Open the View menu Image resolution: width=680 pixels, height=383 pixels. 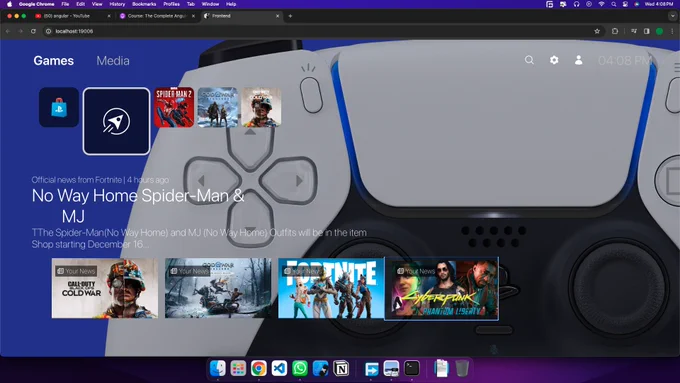[x=97, y=4]
